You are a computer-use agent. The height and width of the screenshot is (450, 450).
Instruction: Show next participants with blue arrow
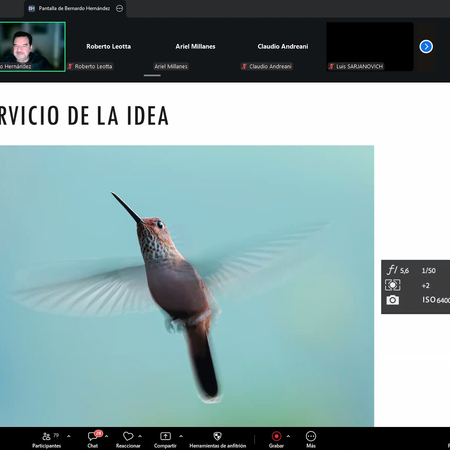(426, 46)
